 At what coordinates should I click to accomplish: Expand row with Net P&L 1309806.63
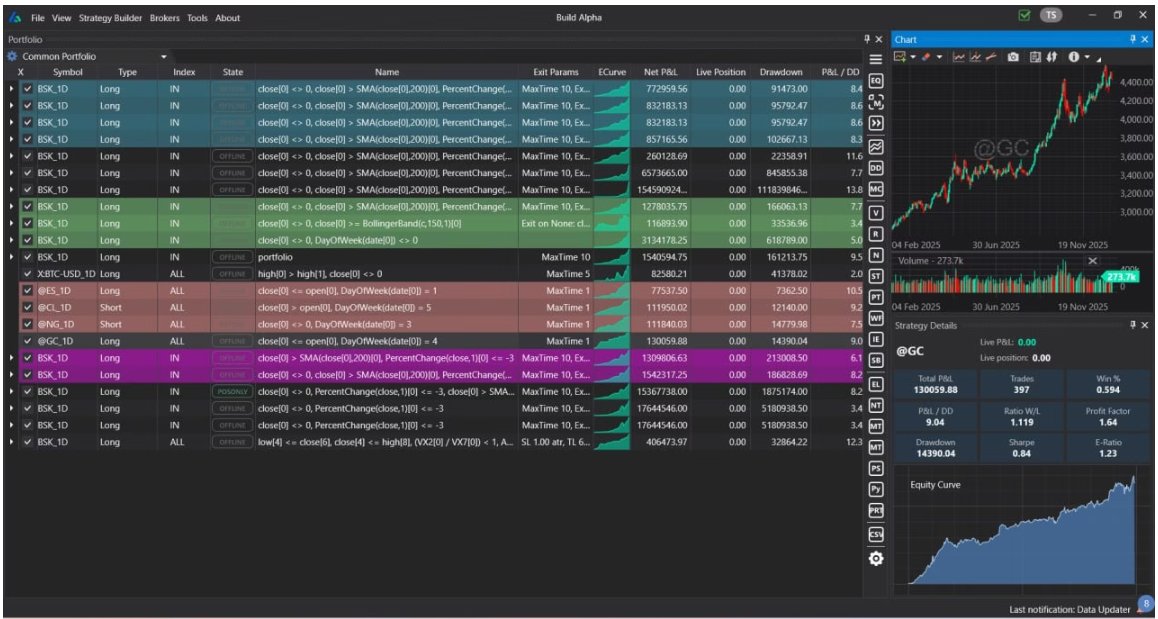10,358
